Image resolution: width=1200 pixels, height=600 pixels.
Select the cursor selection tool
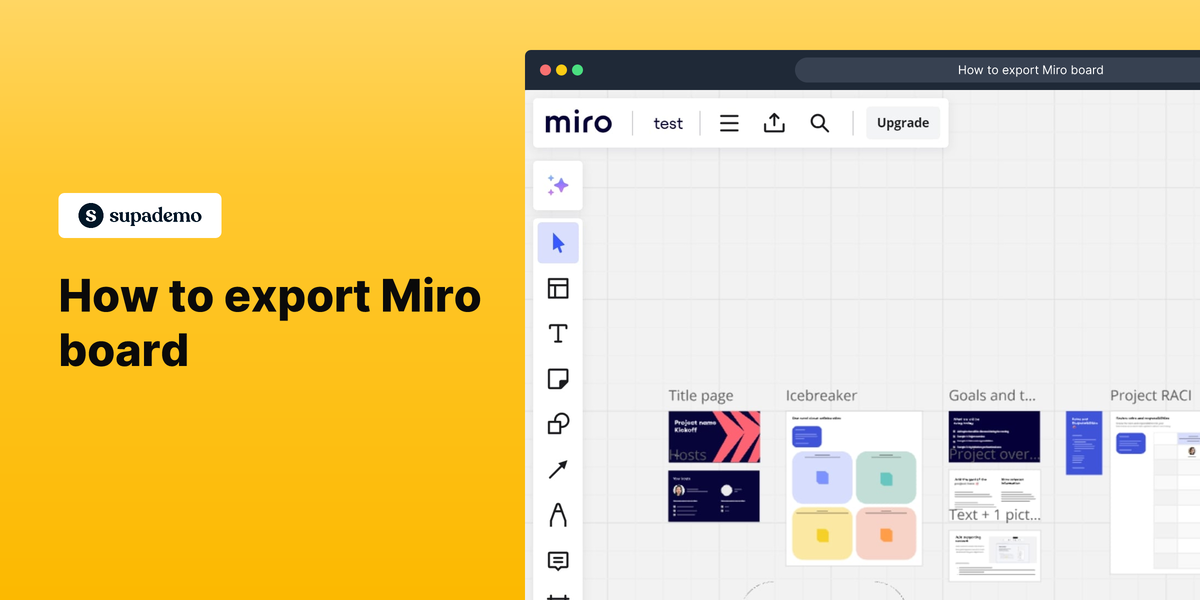pos(558,243)
